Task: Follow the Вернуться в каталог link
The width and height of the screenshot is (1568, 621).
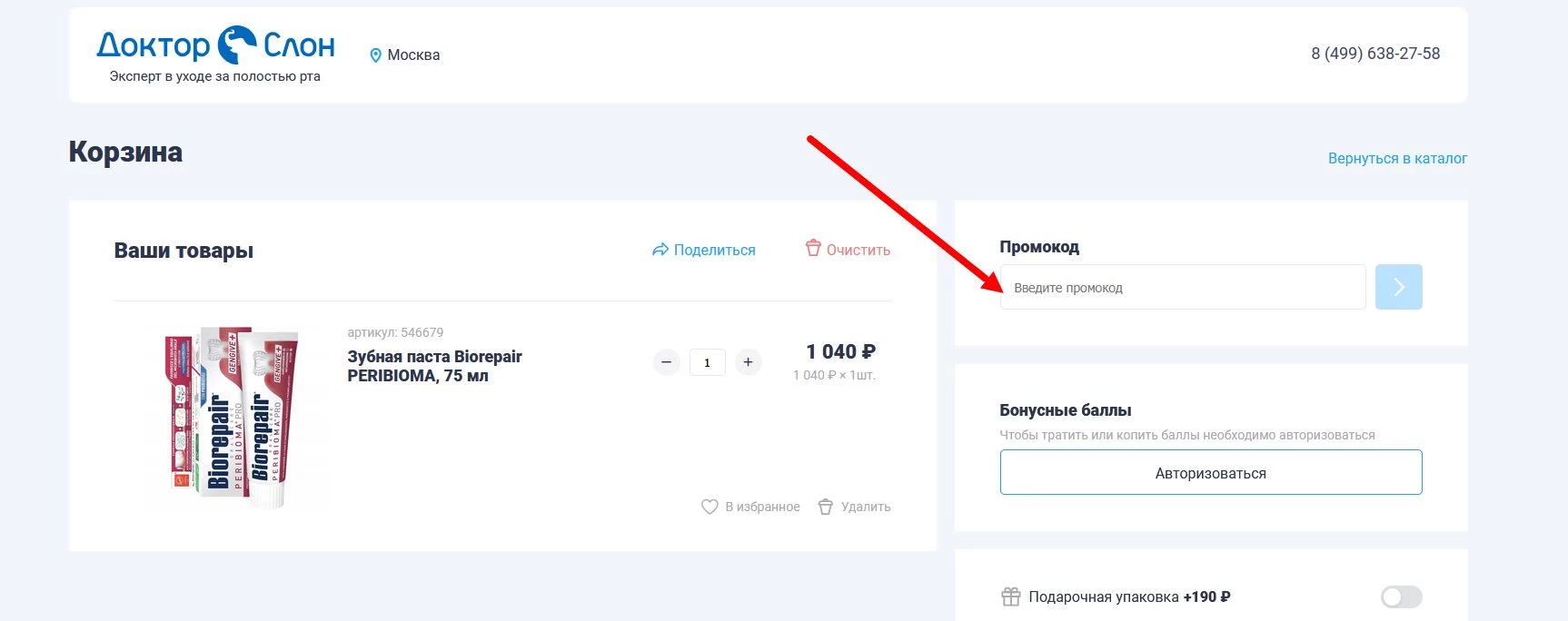Action: 1397,158
